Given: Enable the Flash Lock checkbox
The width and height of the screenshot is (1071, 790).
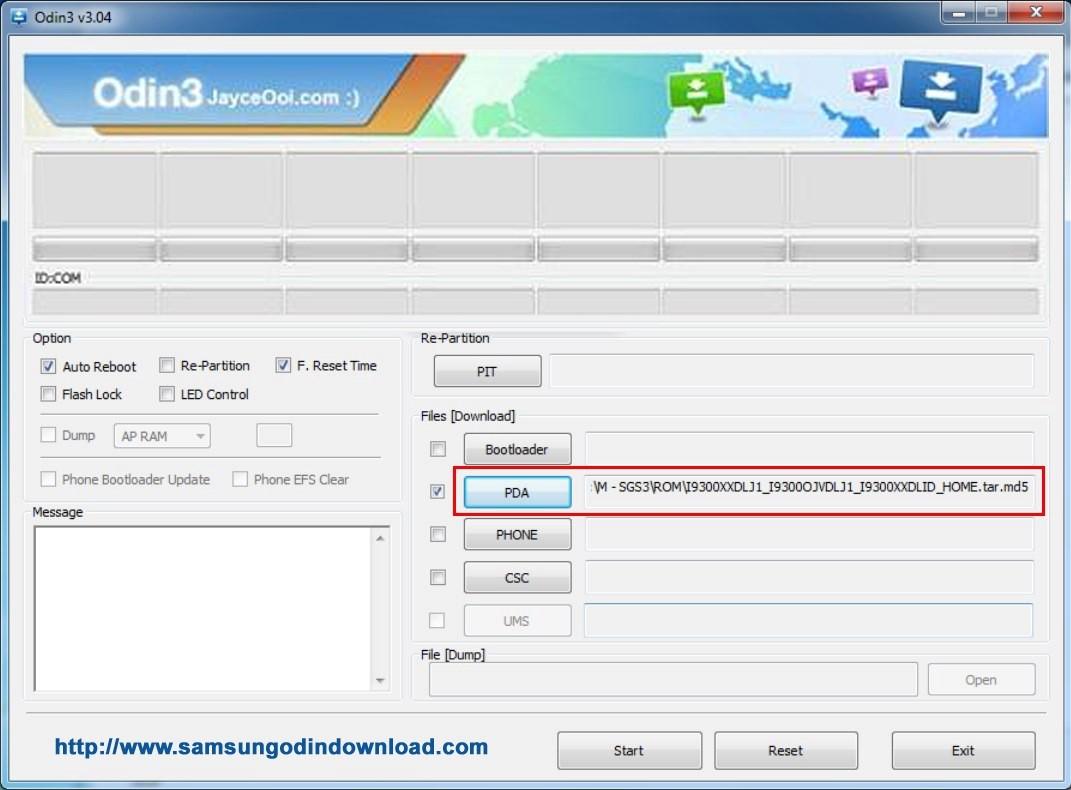Looking at the screenshot, I should point(48,394).
